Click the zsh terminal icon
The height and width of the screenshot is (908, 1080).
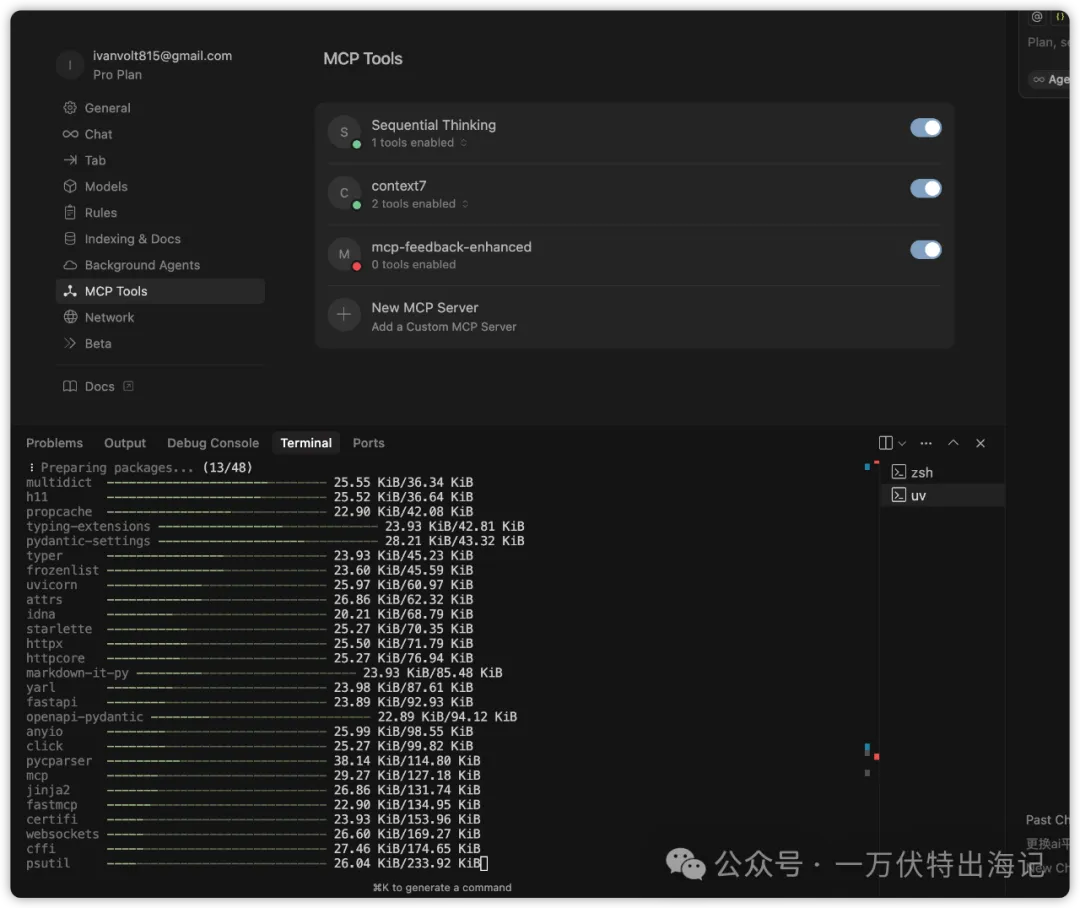click(899, 472)
